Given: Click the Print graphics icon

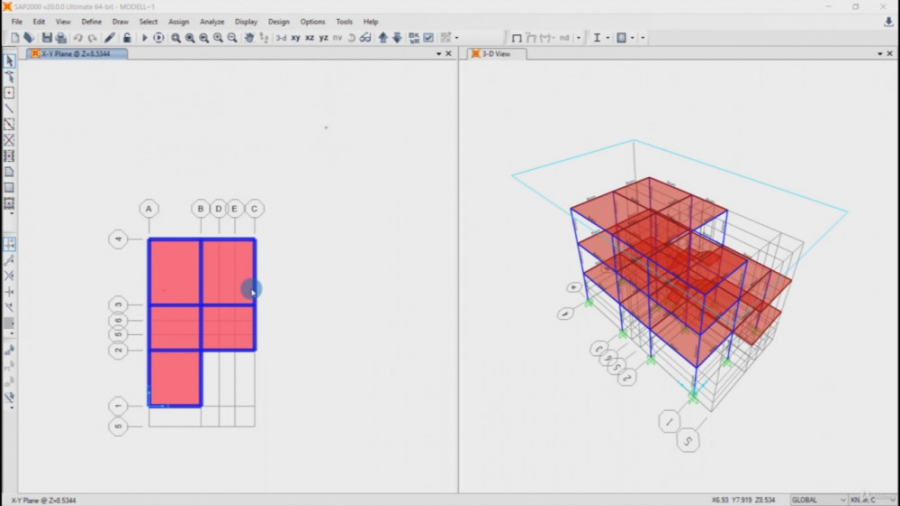Looking at the screenshot, I should point(61,38).
